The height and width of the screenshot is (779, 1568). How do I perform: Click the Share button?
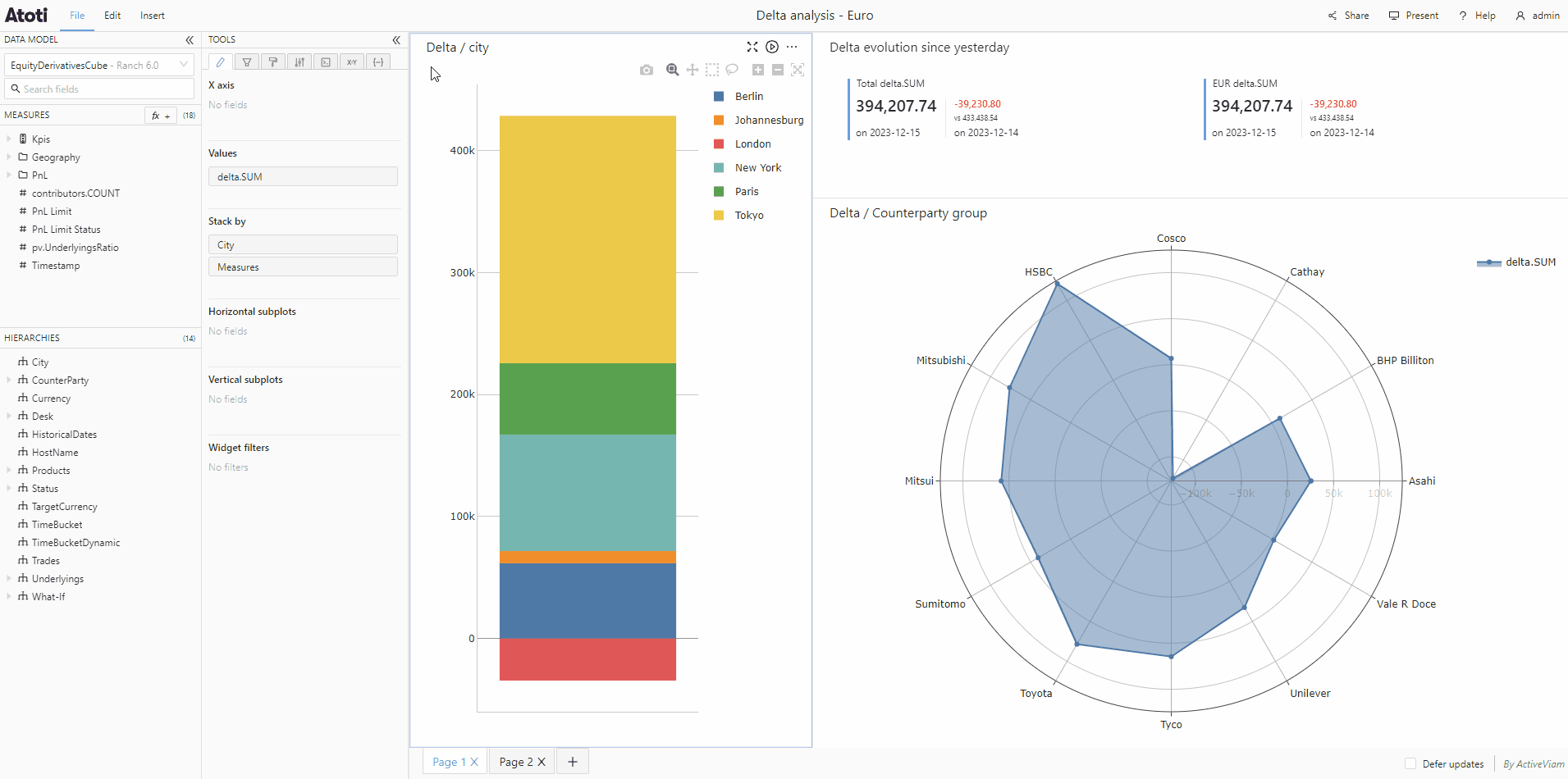(1348, 16)
